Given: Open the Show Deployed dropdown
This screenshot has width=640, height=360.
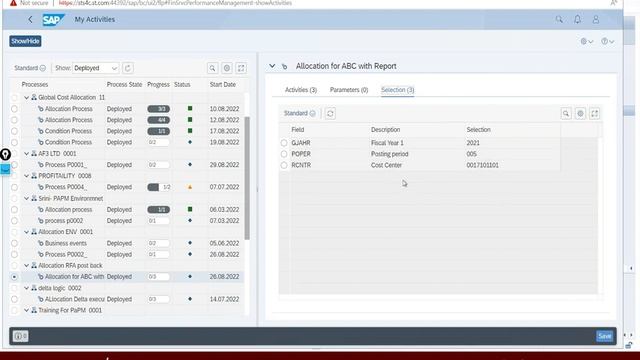Looking at the screenshot, I should [96, 68].
